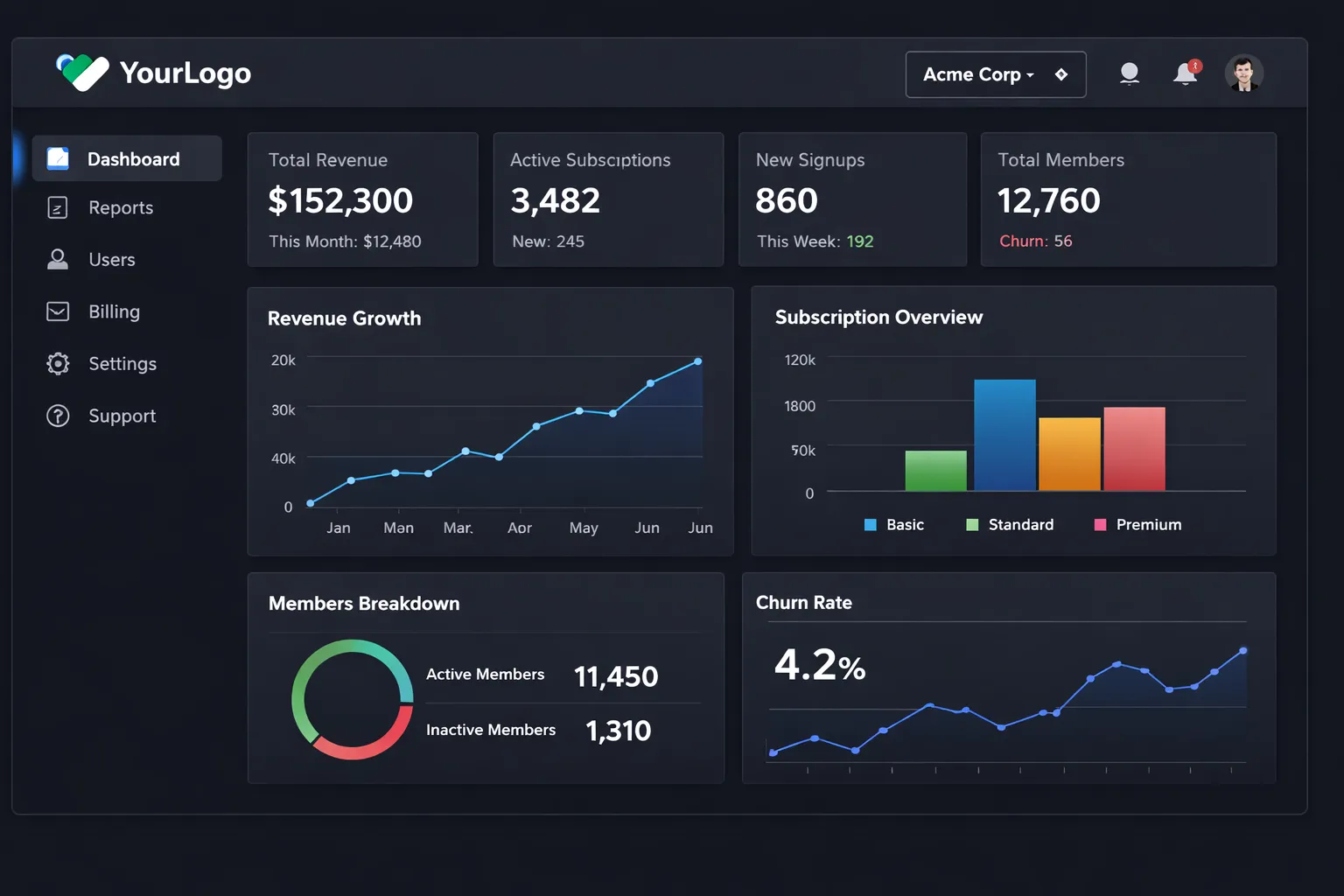Click the YourLogo heart icon
Image resolution: width=1344 pixels, height=896 pixels.
(x=82, y=73)
